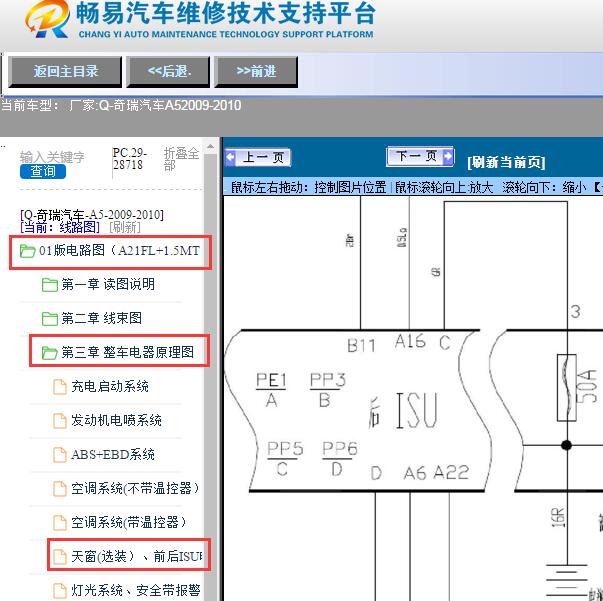Click document icon beside 灯光系统、安全带报警
The image size is (603, 601).
[x=60, y=591]
